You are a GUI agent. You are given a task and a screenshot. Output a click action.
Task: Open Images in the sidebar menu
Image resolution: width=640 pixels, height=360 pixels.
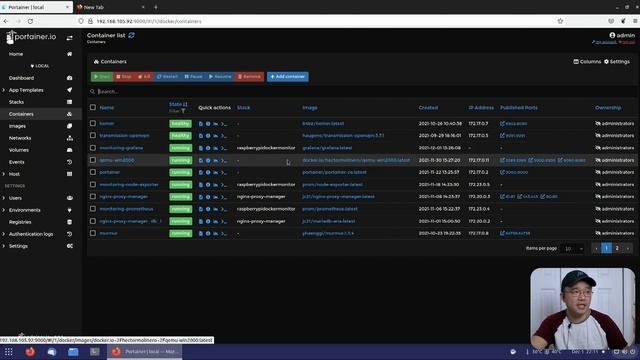[x=17, y=126]
